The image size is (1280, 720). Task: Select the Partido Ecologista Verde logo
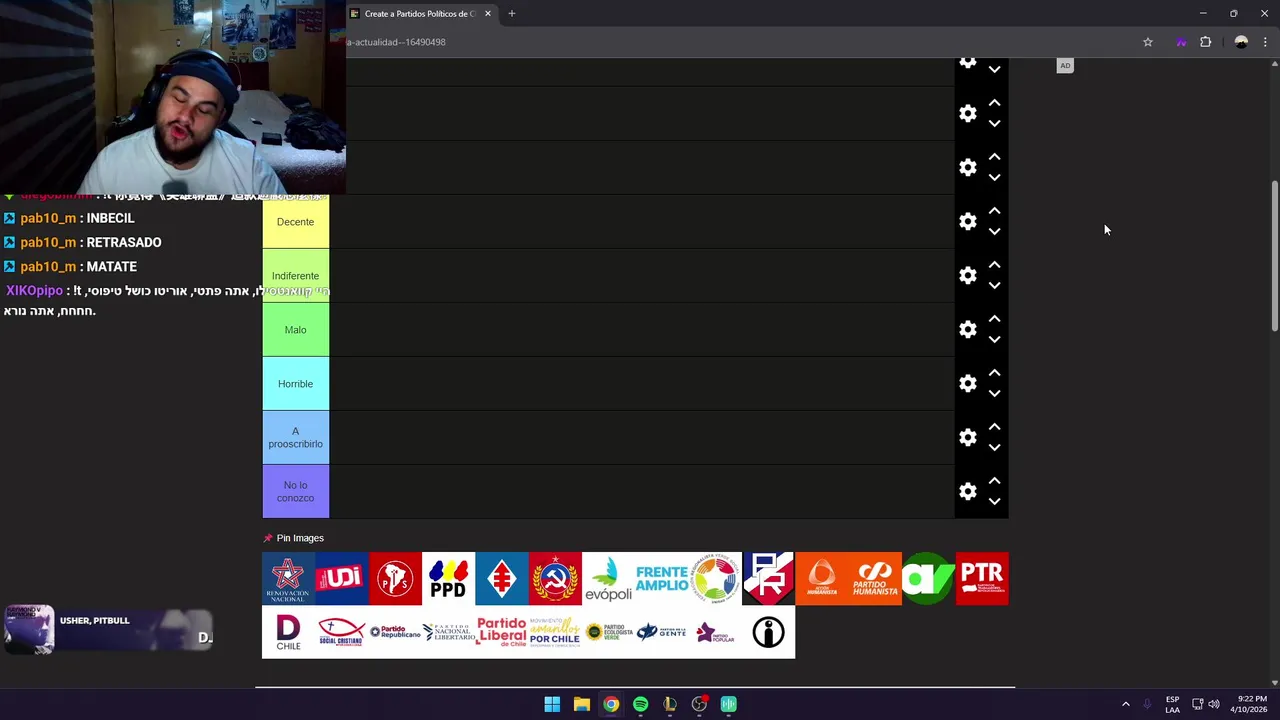[608, 632]
